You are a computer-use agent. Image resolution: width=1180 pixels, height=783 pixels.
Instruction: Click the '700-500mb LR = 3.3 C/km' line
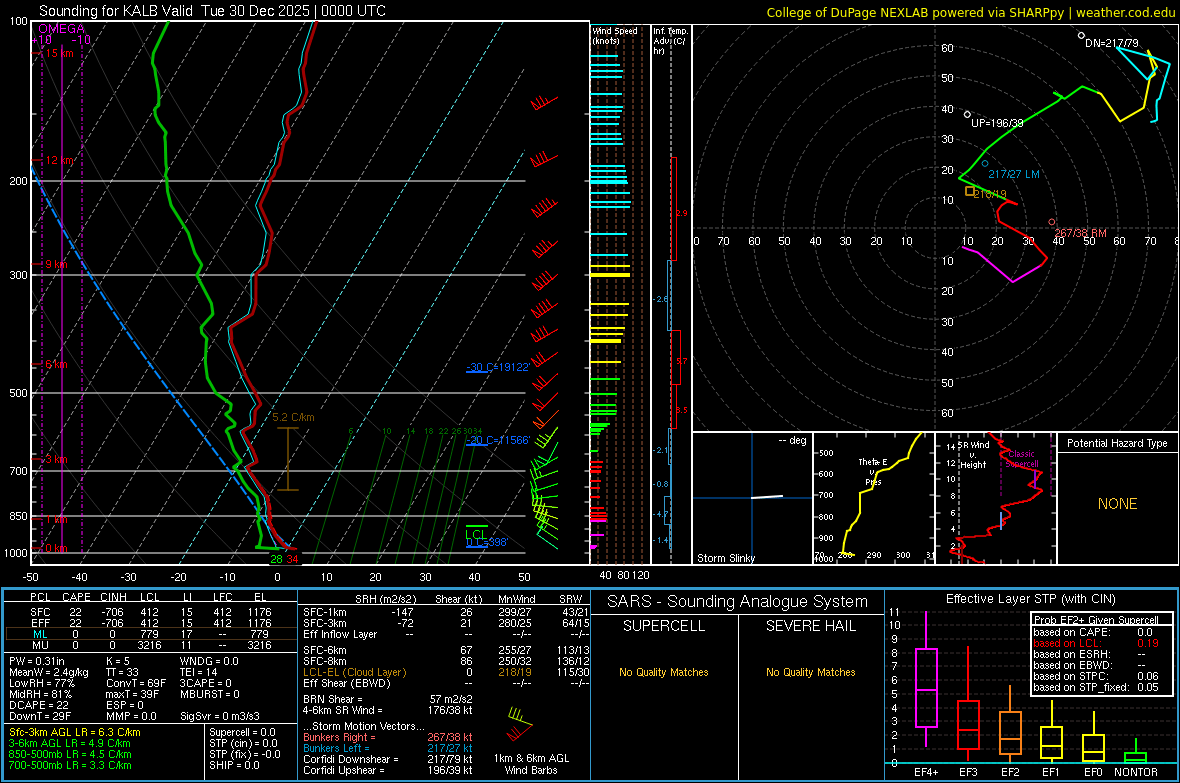[70, 765]
